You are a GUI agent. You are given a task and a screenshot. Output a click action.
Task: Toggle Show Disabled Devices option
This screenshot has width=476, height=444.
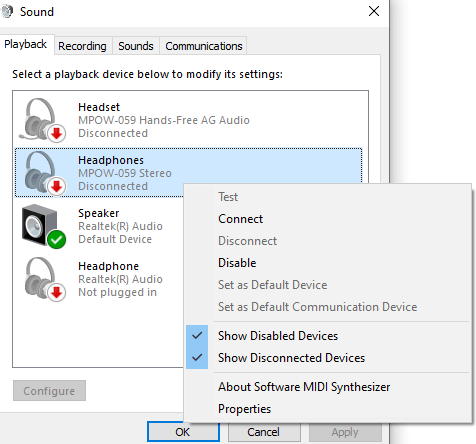coord(278,336)
